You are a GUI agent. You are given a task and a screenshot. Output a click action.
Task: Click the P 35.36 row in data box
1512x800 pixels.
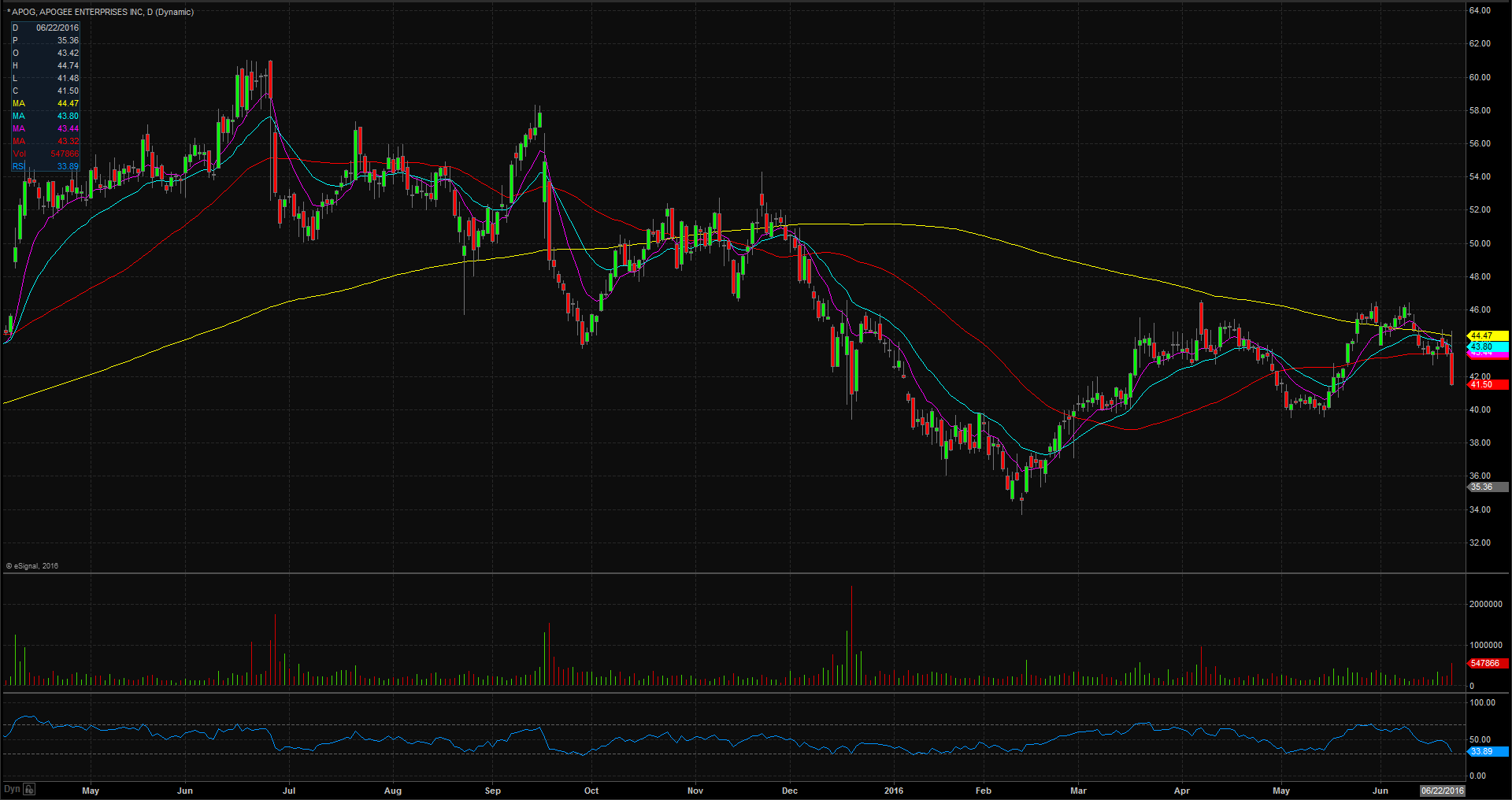point(45,40)
